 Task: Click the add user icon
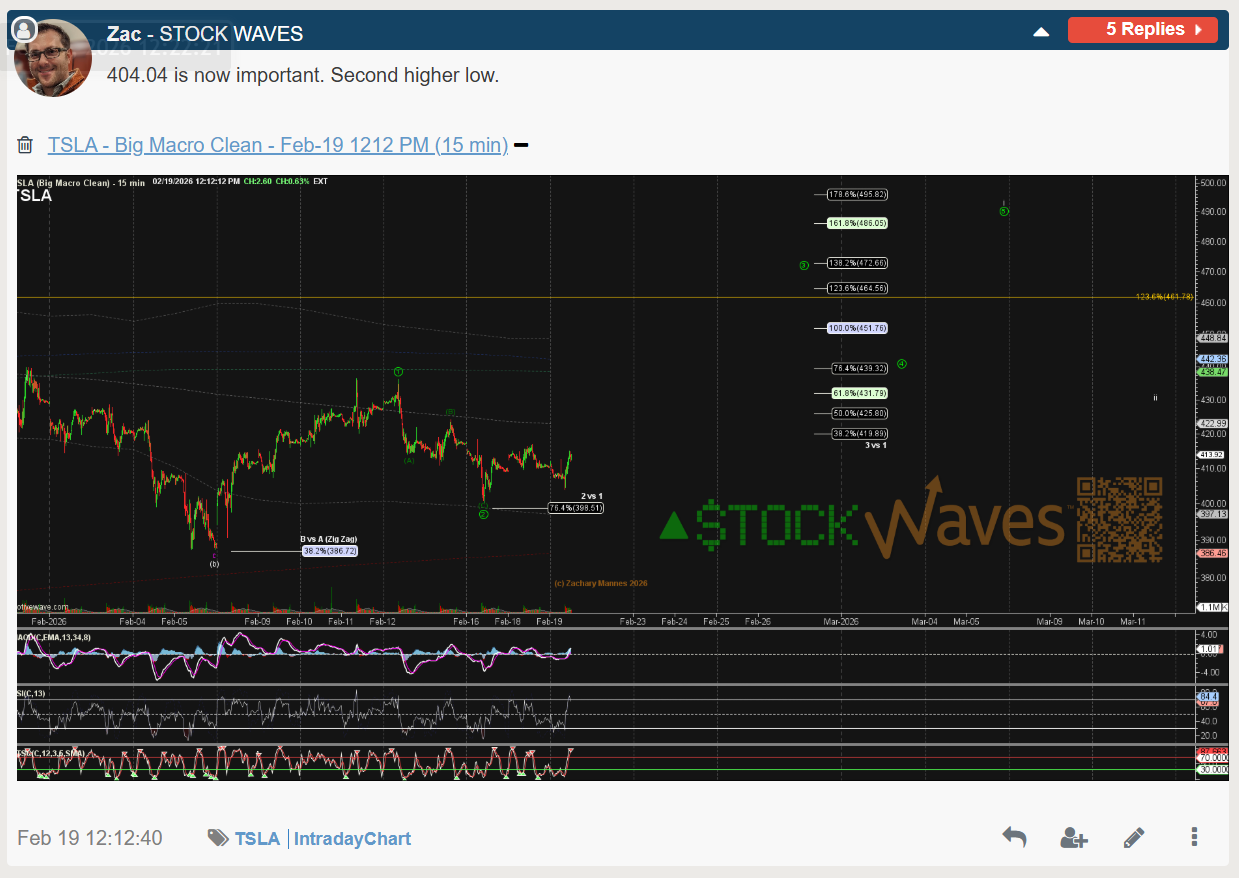click(x=1074, y=837)
